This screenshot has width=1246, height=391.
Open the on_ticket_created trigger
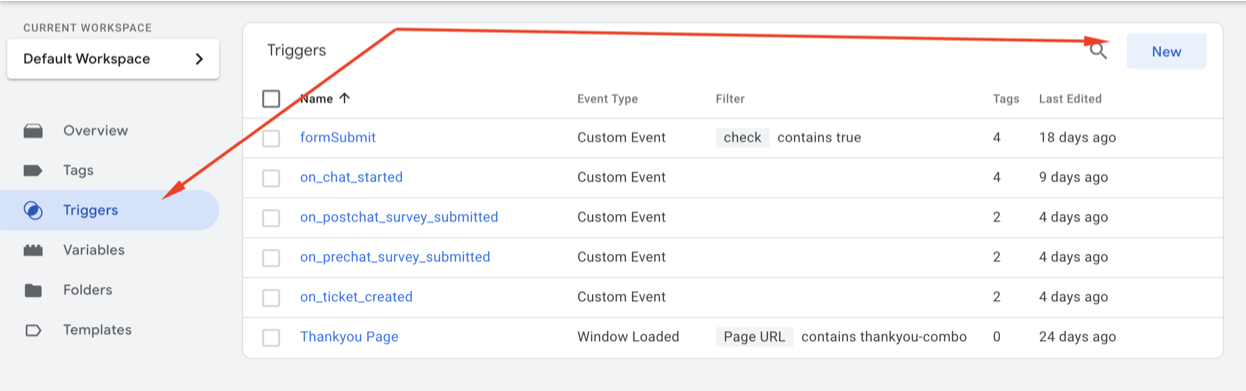point(356,297)
